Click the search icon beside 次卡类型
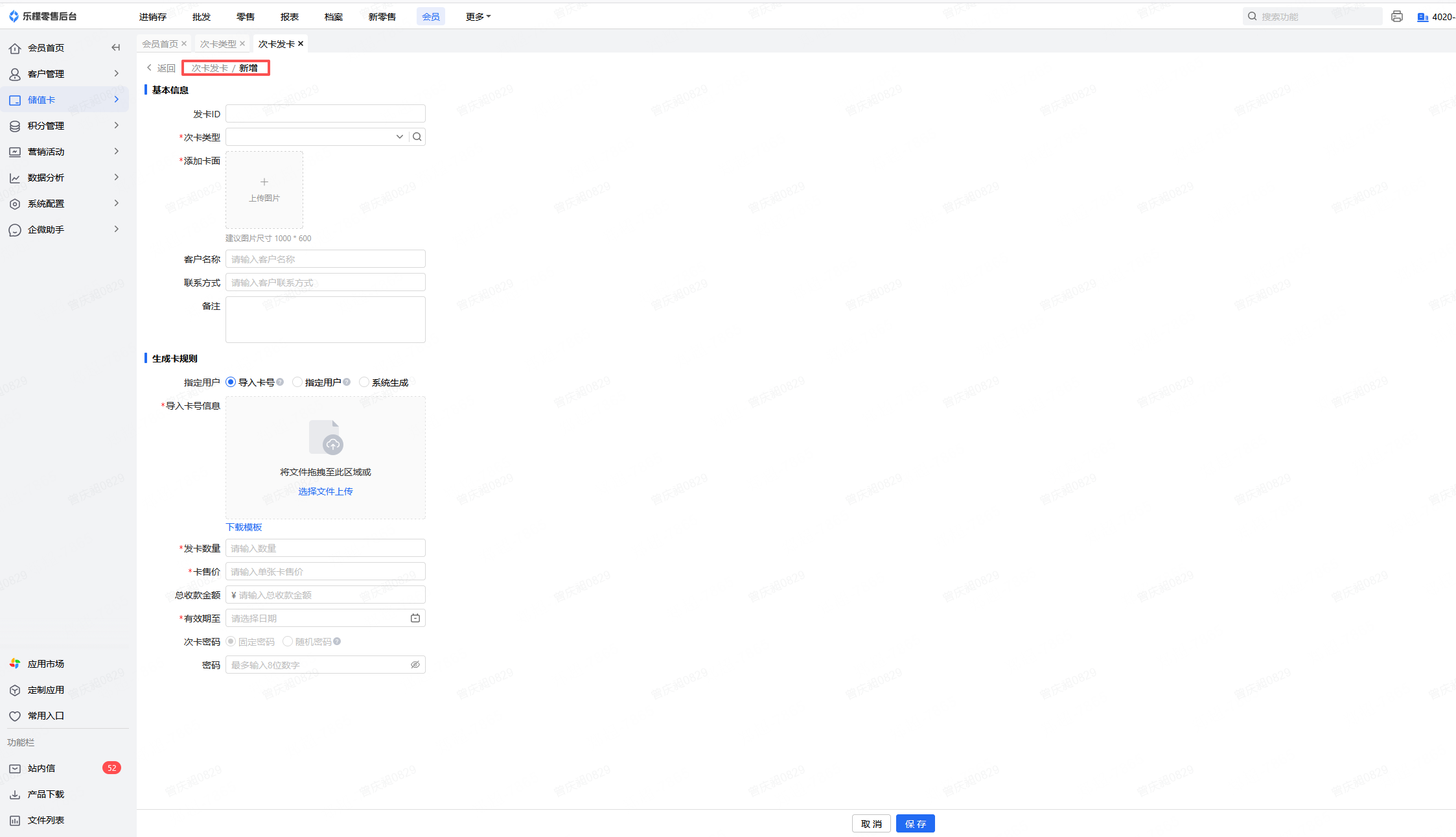The height and width of the screenshot is (837, 1456). [x=417, y=137]
